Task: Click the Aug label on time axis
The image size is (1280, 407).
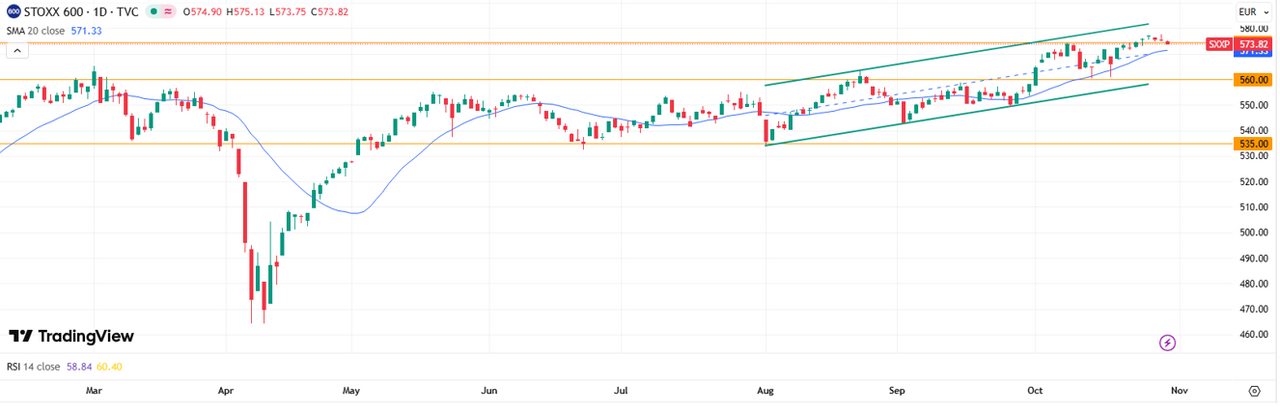Action: (766, 390)
